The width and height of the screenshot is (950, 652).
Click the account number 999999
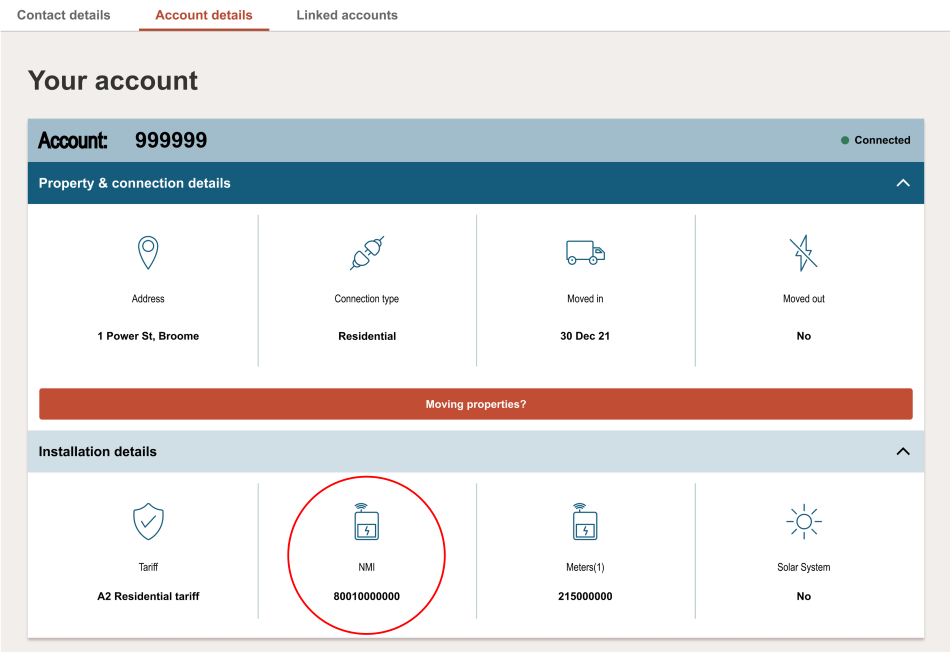click(171, 141)
